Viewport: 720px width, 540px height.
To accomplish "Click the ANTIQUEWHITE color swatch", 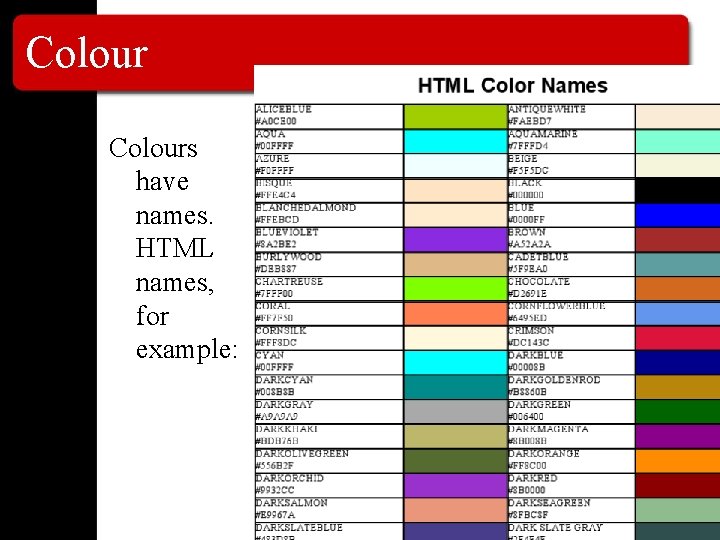I will tap(678, 117).
